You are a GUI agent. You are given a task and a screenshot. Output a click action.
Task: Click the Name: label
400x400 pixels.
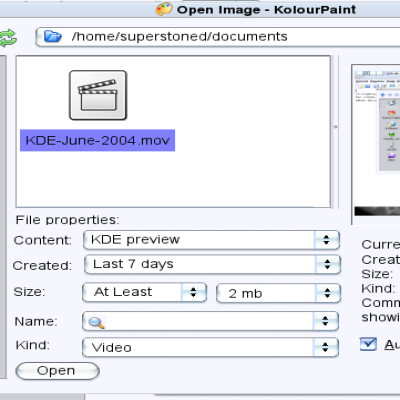point(36,321)
